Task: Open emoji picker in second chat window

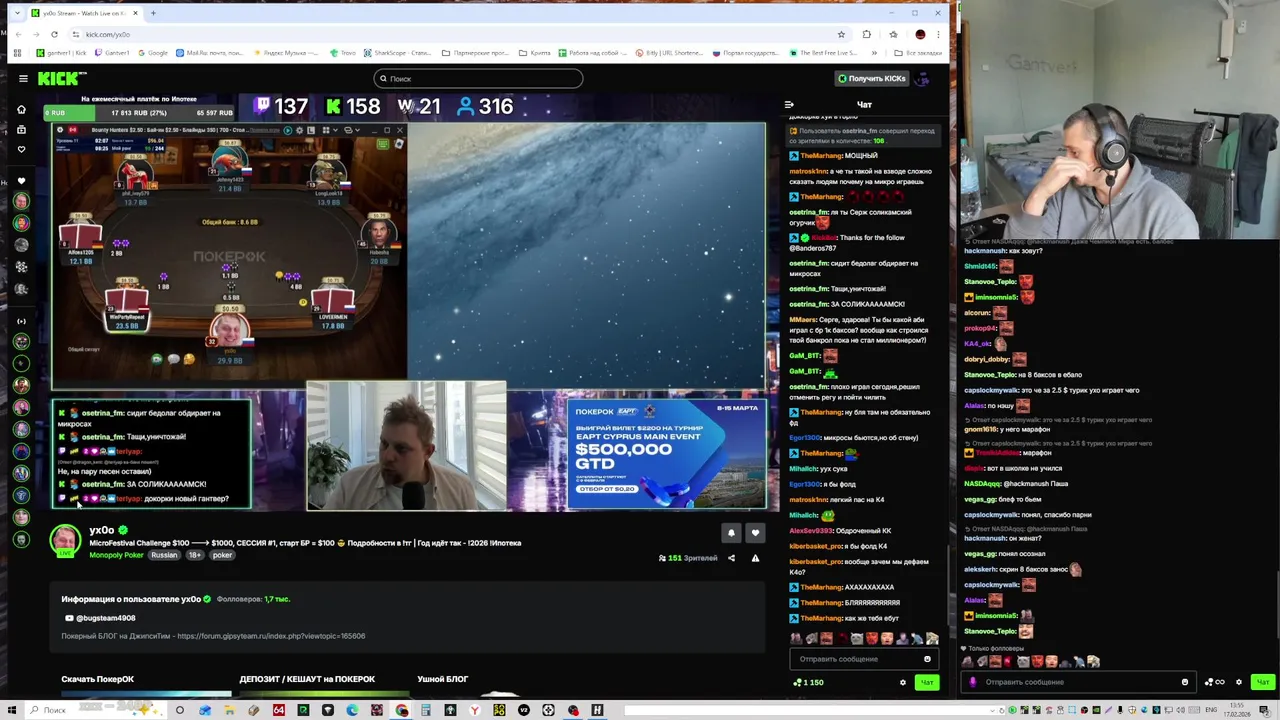Action: [x=1185, y=682]
